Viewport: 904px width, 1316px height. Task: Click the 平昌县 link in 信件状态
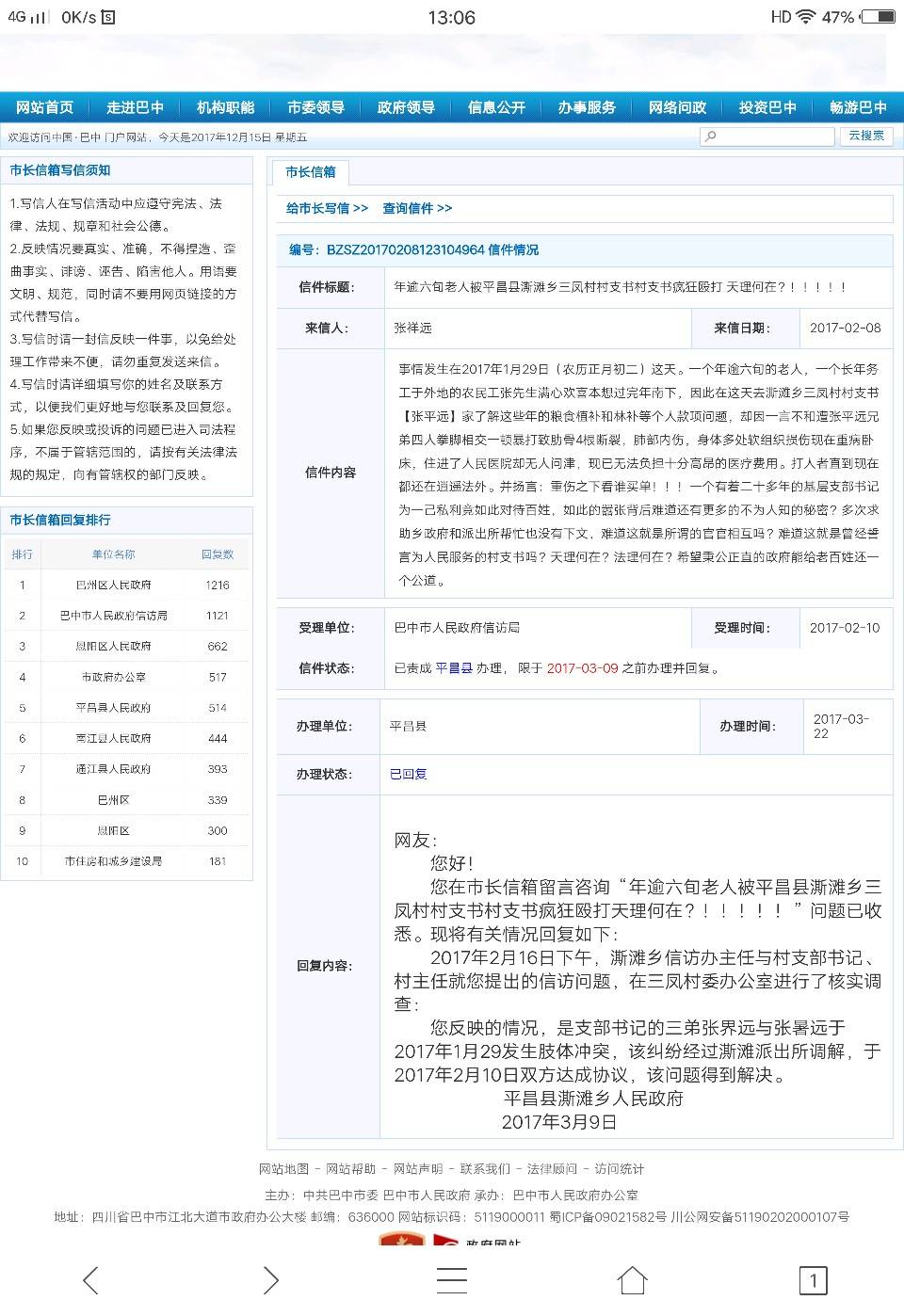coord(454,668)
